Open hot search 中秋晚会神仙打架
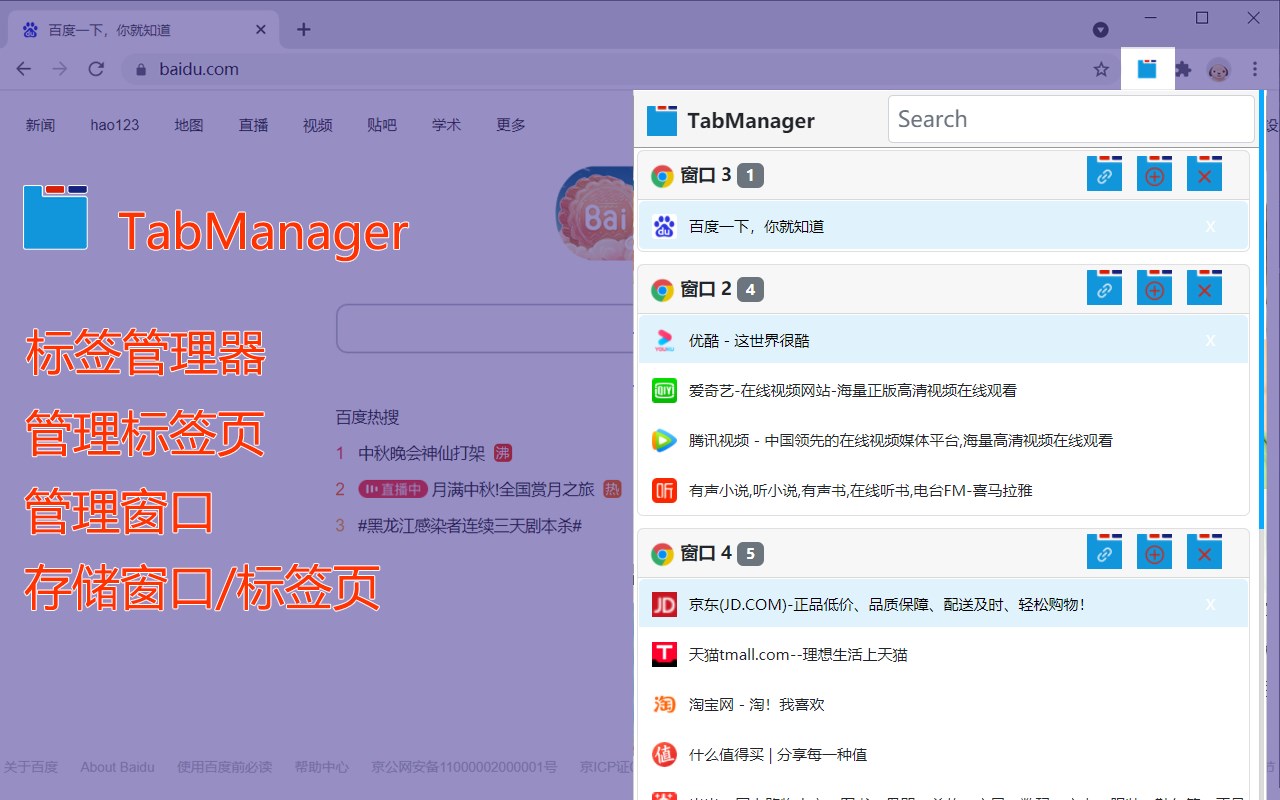This screenshot has height=800, width=1280. click(x=421, y=453)
